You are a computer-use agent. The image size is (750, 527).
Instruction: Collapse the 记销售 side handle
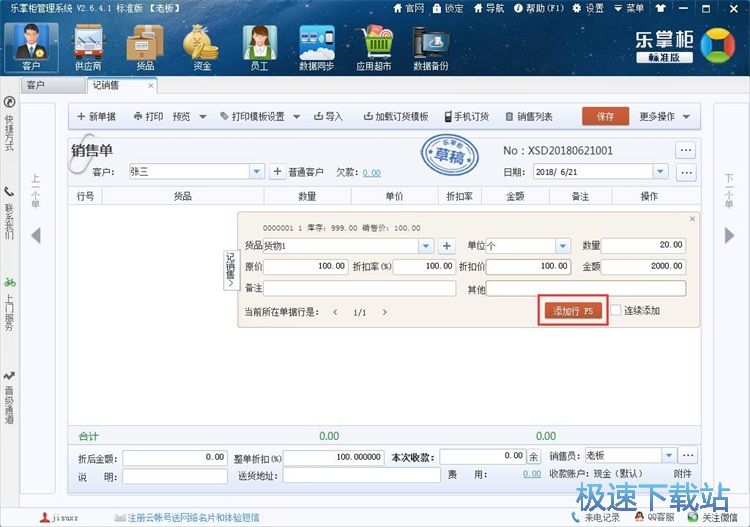tap(231, 270)
